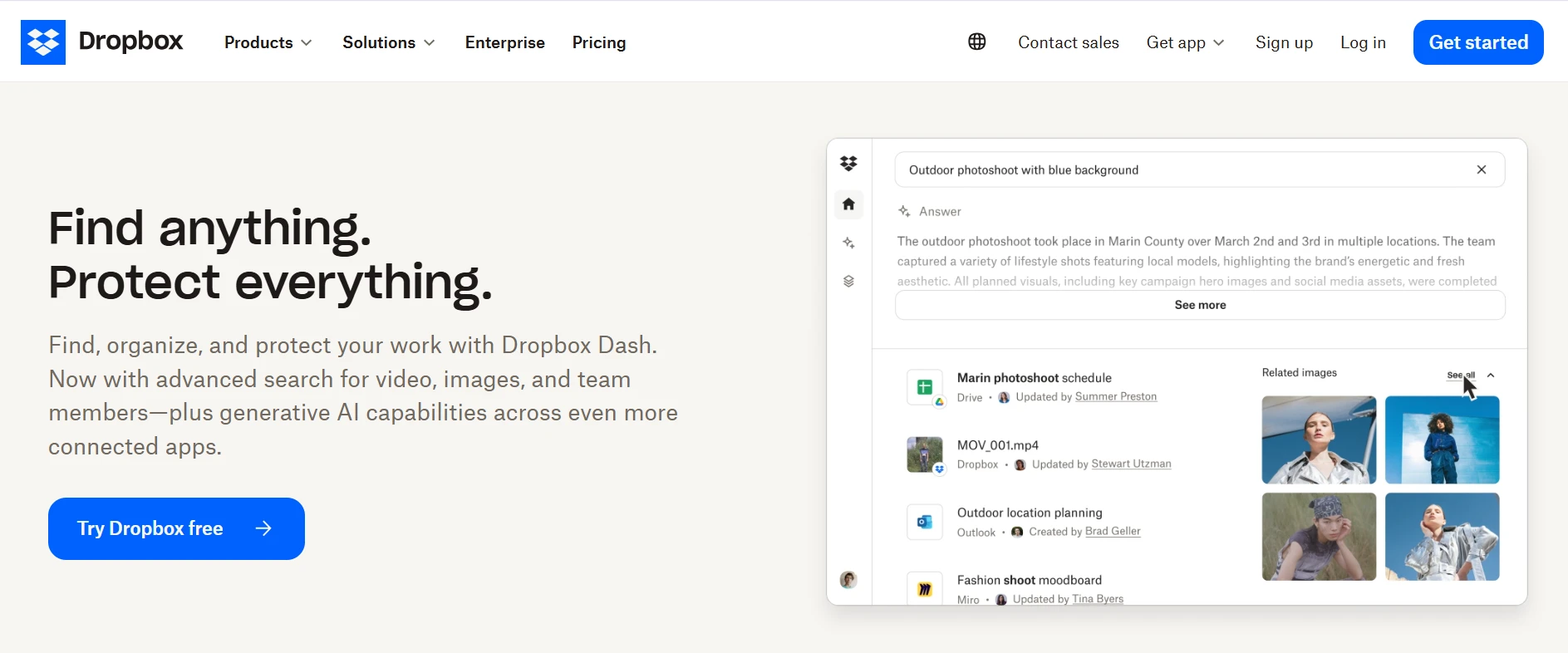Click the sparkle AI icon in sidebar

[x=848, y=243]
